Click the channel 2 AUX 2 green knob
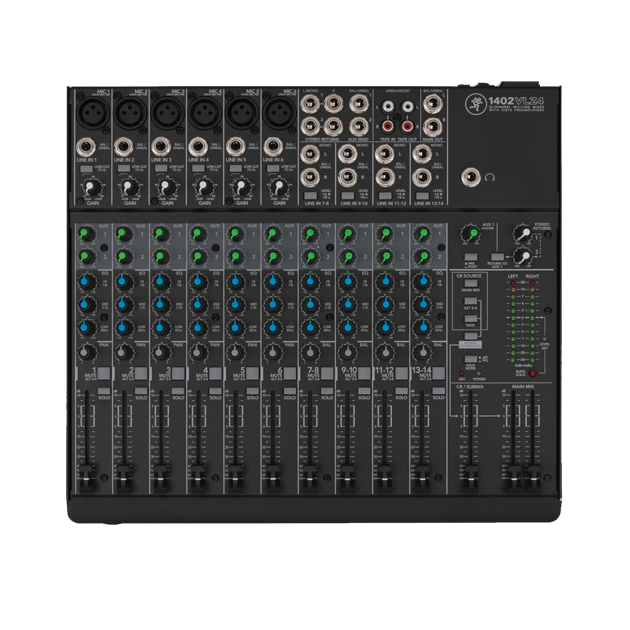 click(123, 256)
